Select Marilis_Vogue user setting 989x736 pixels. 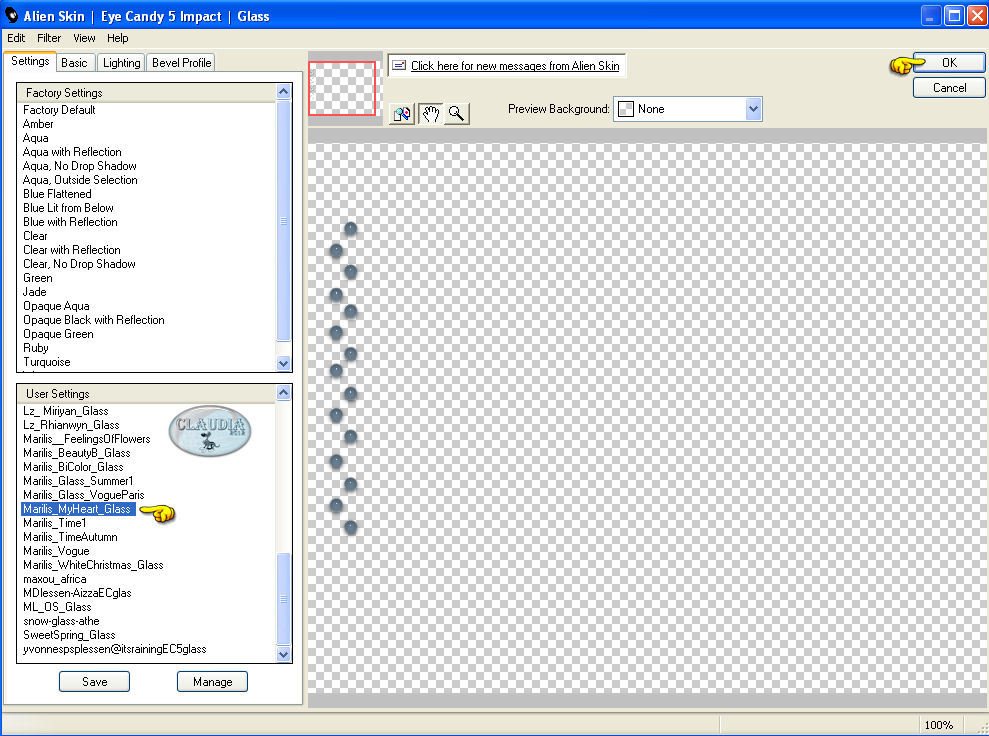(56, 551)
